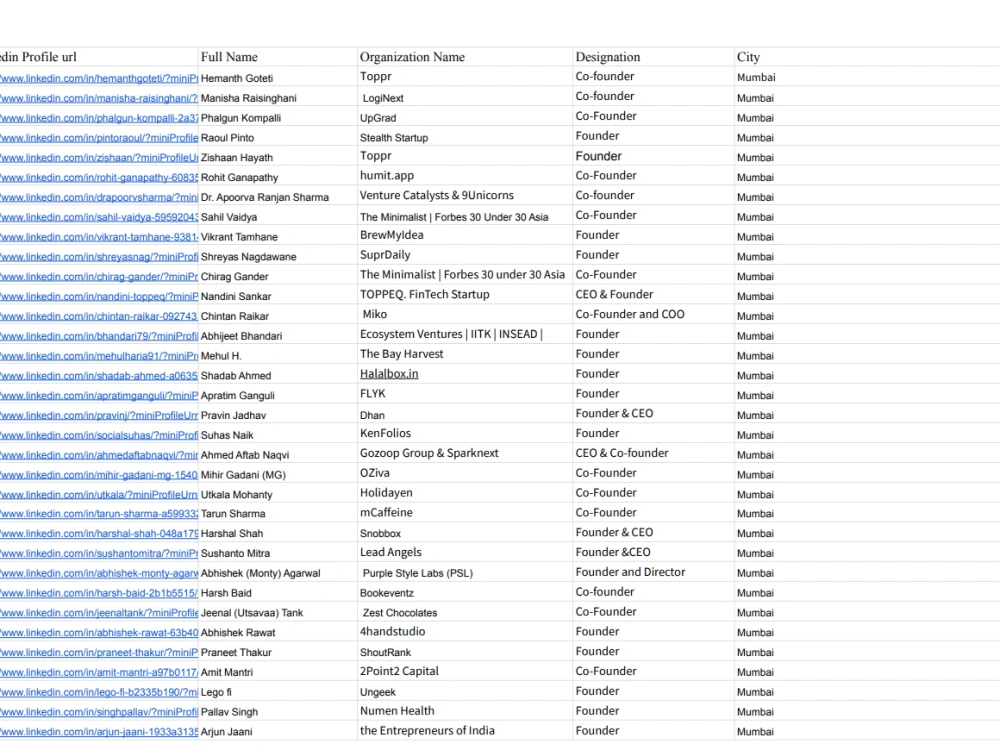Open the pintoraoul LinkedIn URL

coord(99,138)
